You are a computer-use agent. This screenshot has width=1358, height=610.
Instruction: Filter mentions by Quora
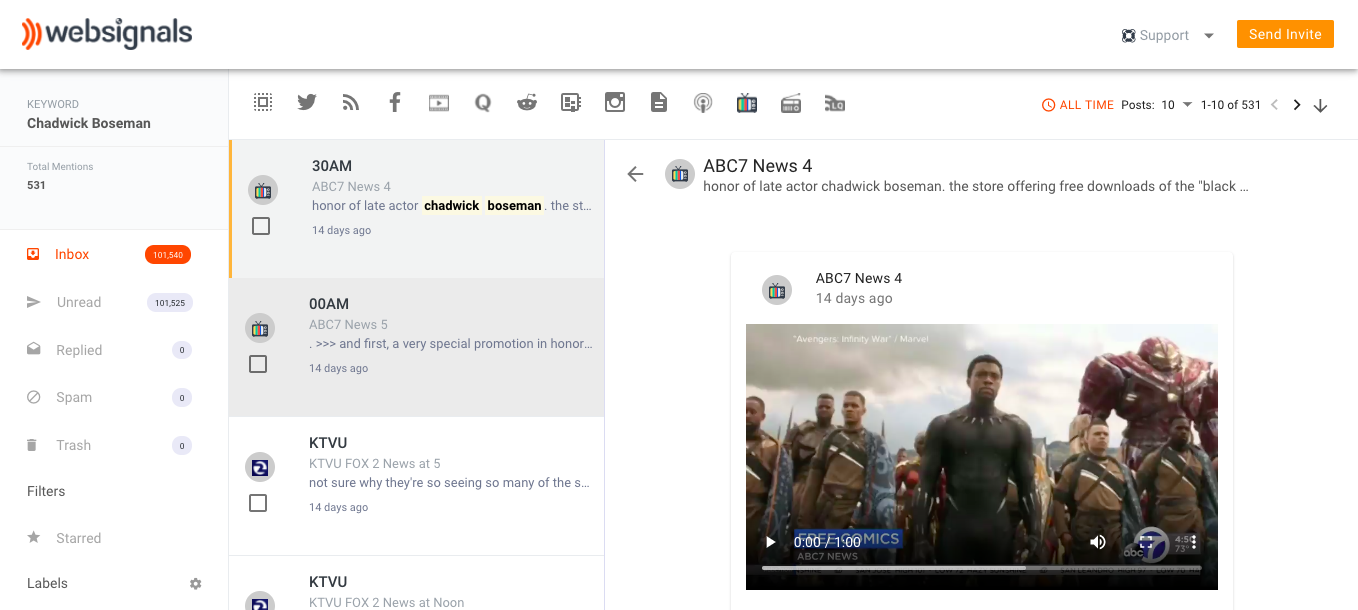483,102
